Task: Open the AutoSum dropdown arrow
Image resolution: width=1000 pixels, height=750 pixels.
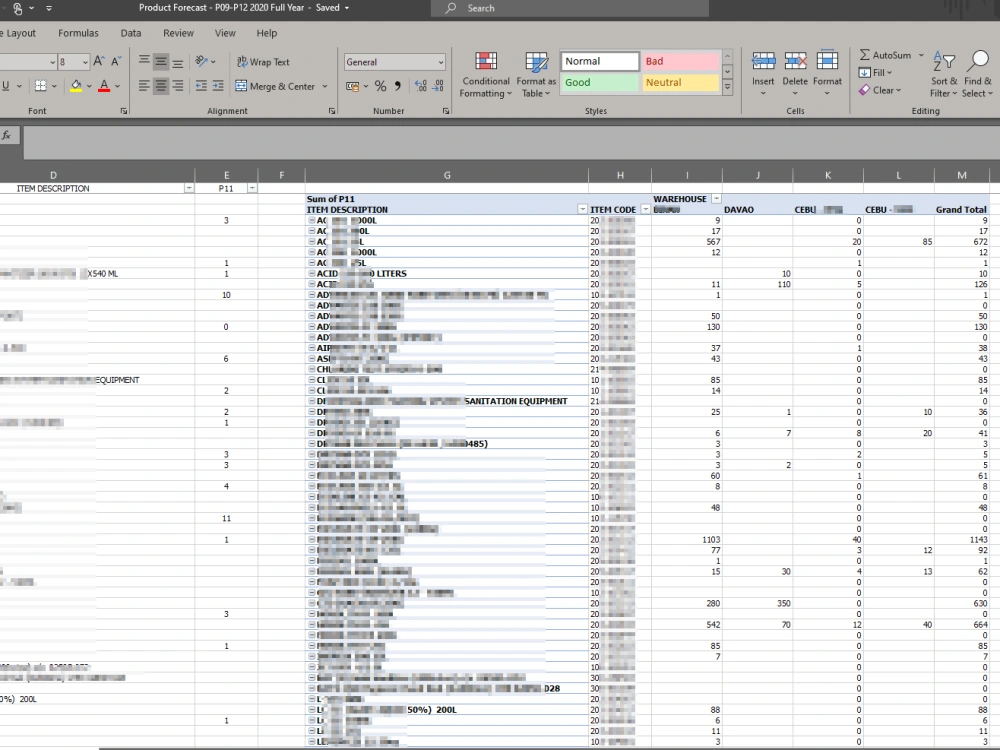Action: click(x=921, y=55)
